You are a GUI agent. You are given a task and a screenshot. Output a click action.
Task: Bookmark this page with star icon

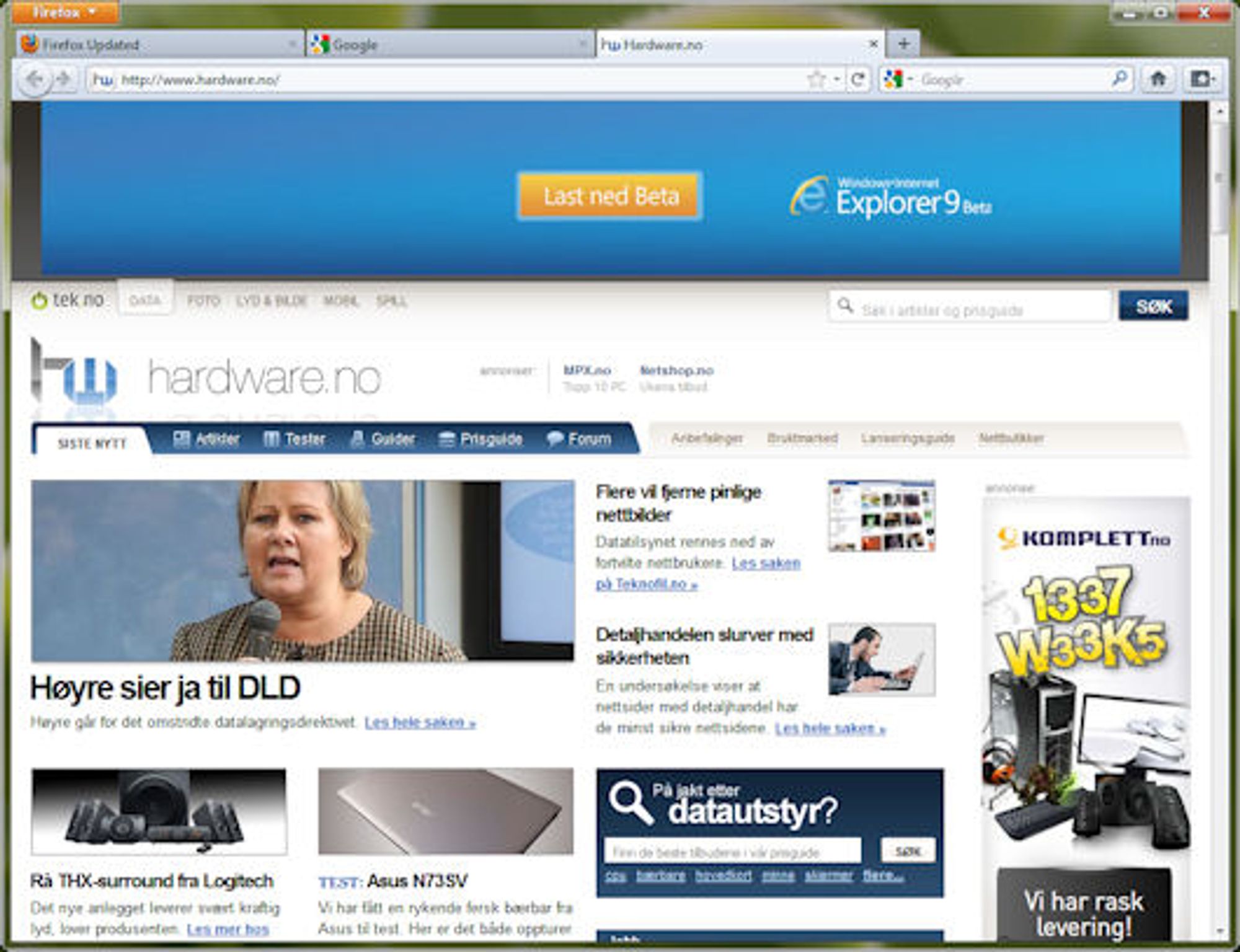click(817, 79)
